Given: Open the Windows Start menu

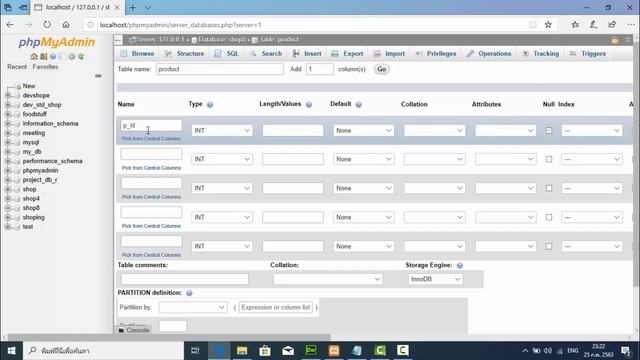Looking at the screenshot, I should (11, 350).
